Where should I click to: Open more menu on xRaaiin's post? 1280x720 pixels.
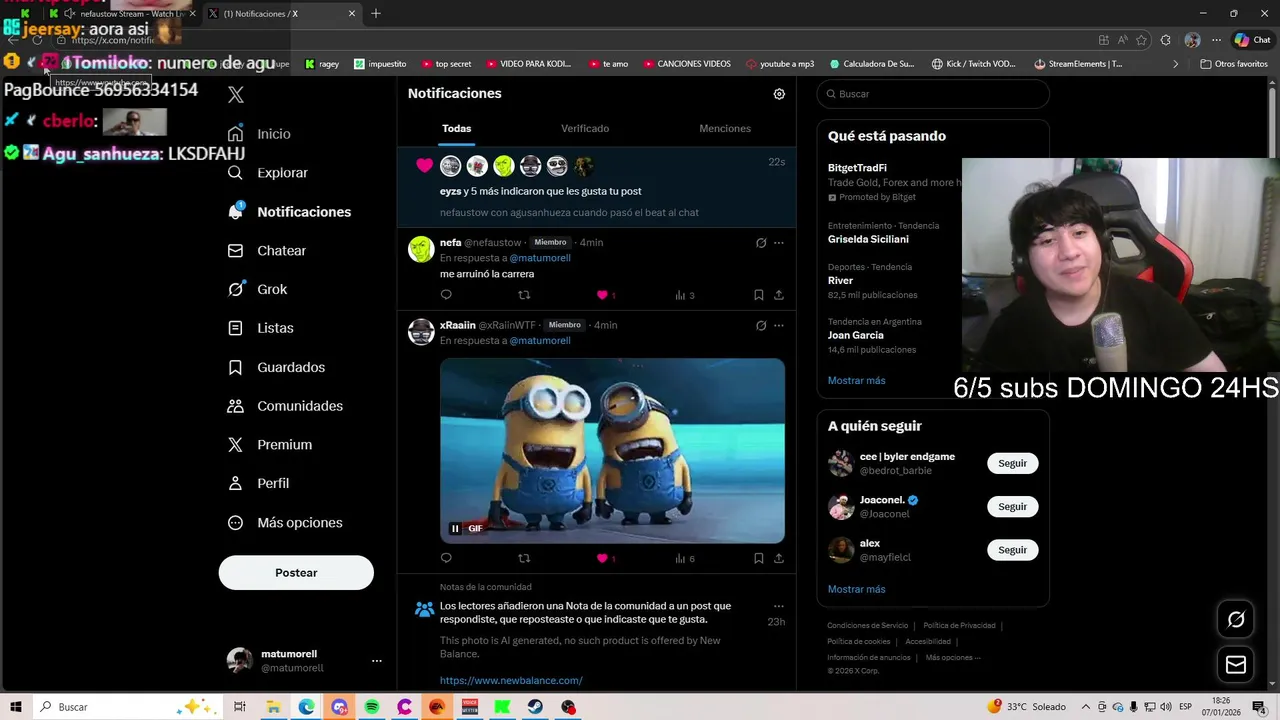[779, 326]
